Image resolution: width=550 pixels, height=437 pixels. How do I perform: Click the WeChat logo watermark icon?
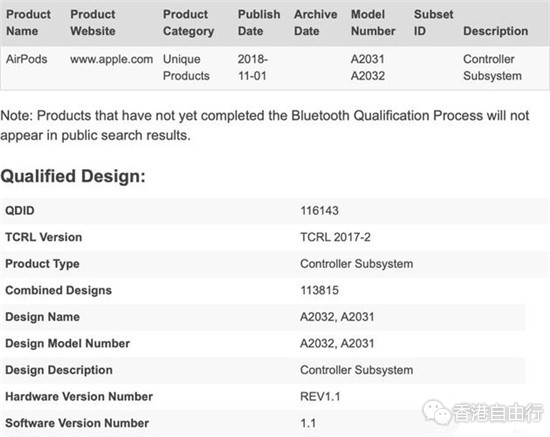point(436,412)
